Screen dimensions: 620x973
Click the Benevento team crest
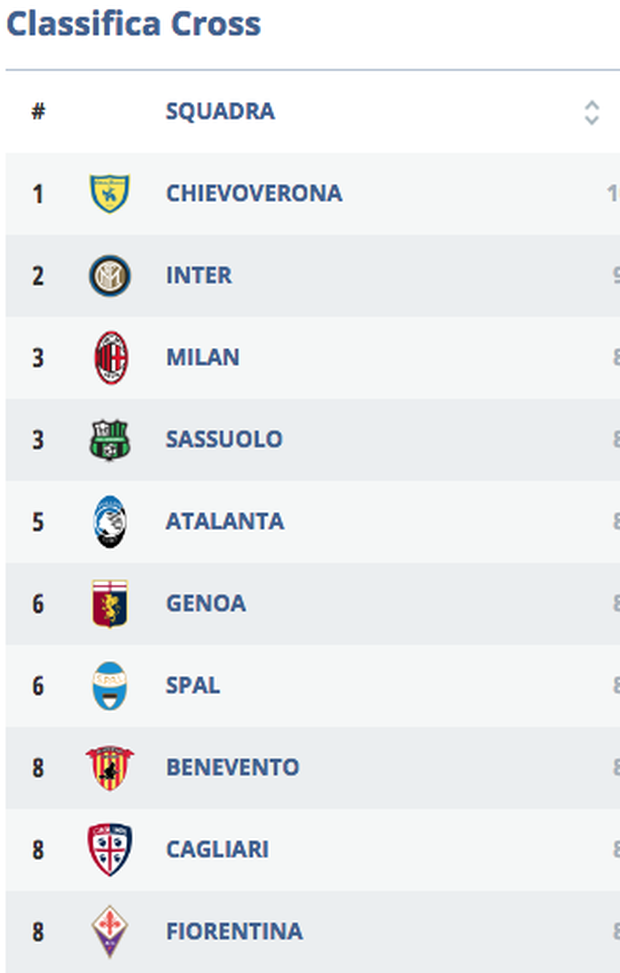109,767
